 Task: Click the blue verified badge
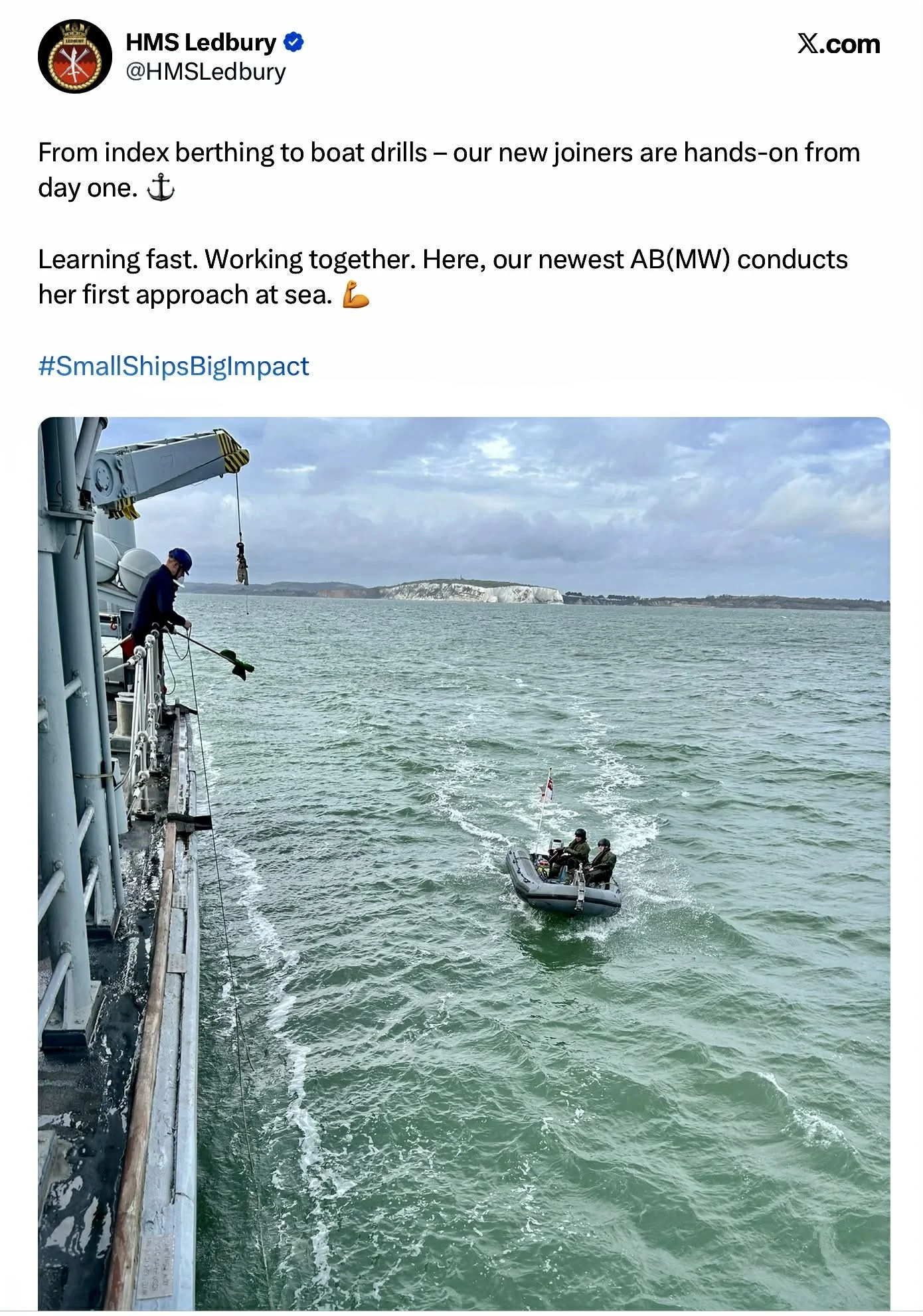point(294,42)
